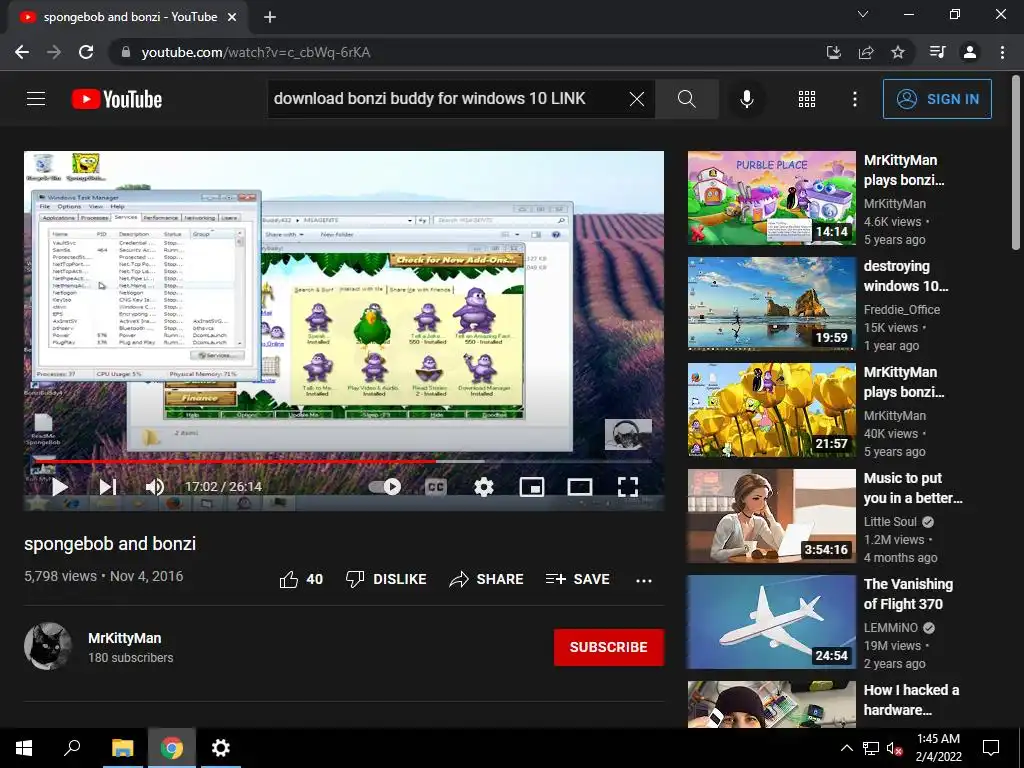Image resolution: width=1024 pixels, height=768 pixels.
Task: Open Chrome three-dot menu
Action: tap(1002, 52)
